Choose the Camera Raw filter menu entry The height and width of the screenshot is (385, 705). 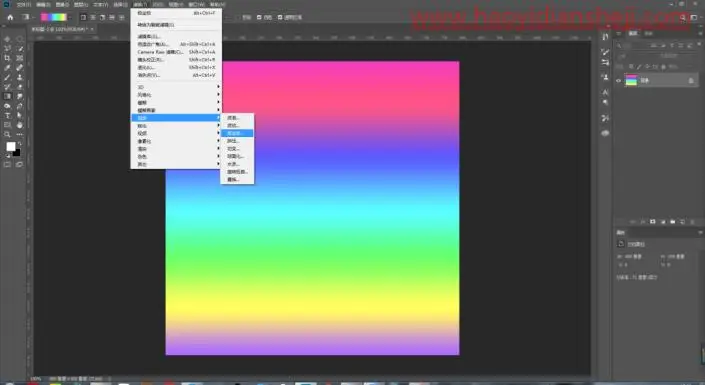(x=176, y=52)
